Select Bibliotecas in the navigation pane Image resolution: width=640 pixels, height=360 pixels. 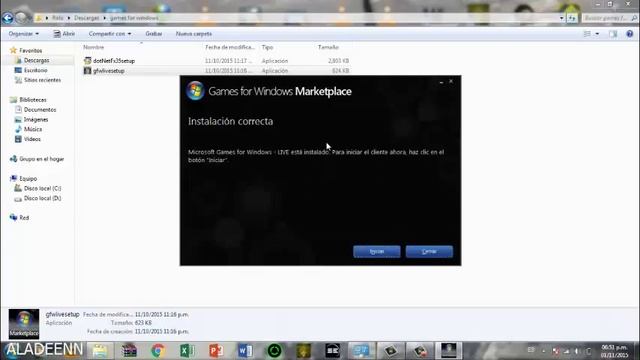coord(33,100)
